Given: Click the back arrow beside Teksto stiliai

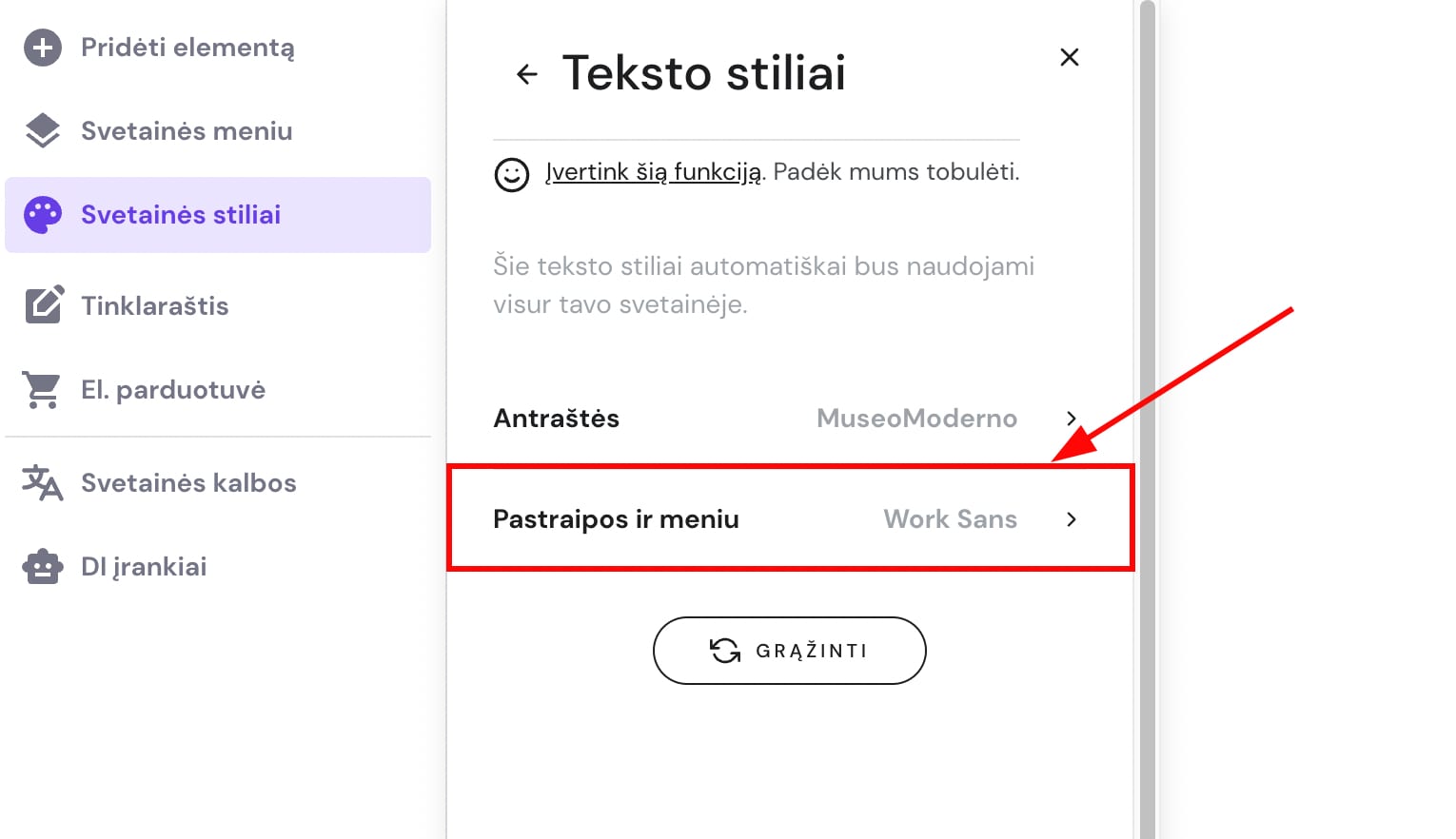Looking at the screenshot, I should [x=526, y=73].
